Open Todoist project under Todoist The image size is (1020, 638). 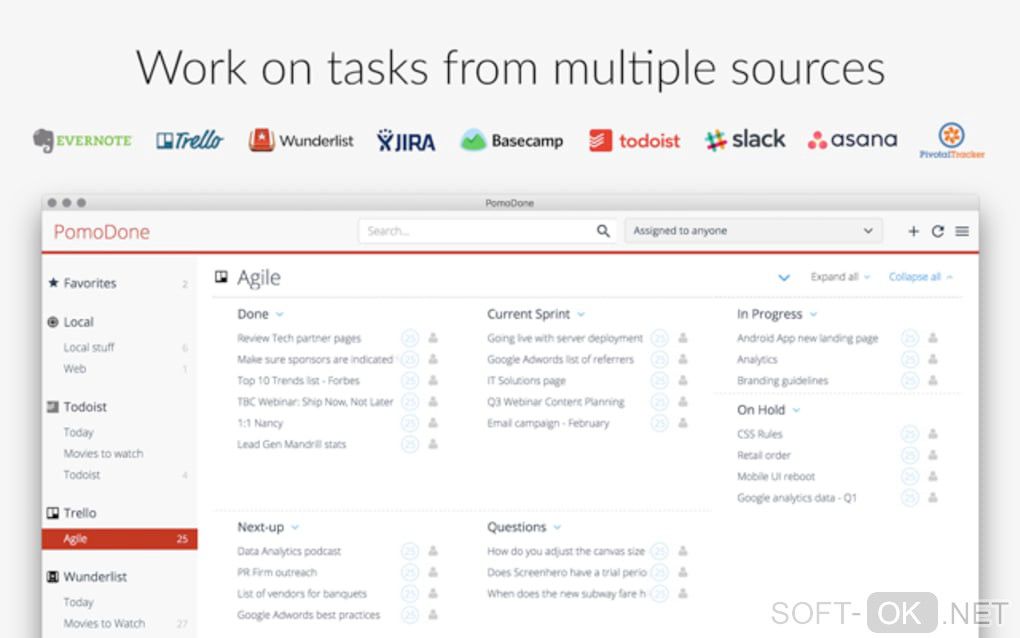[x=81, y=475]
